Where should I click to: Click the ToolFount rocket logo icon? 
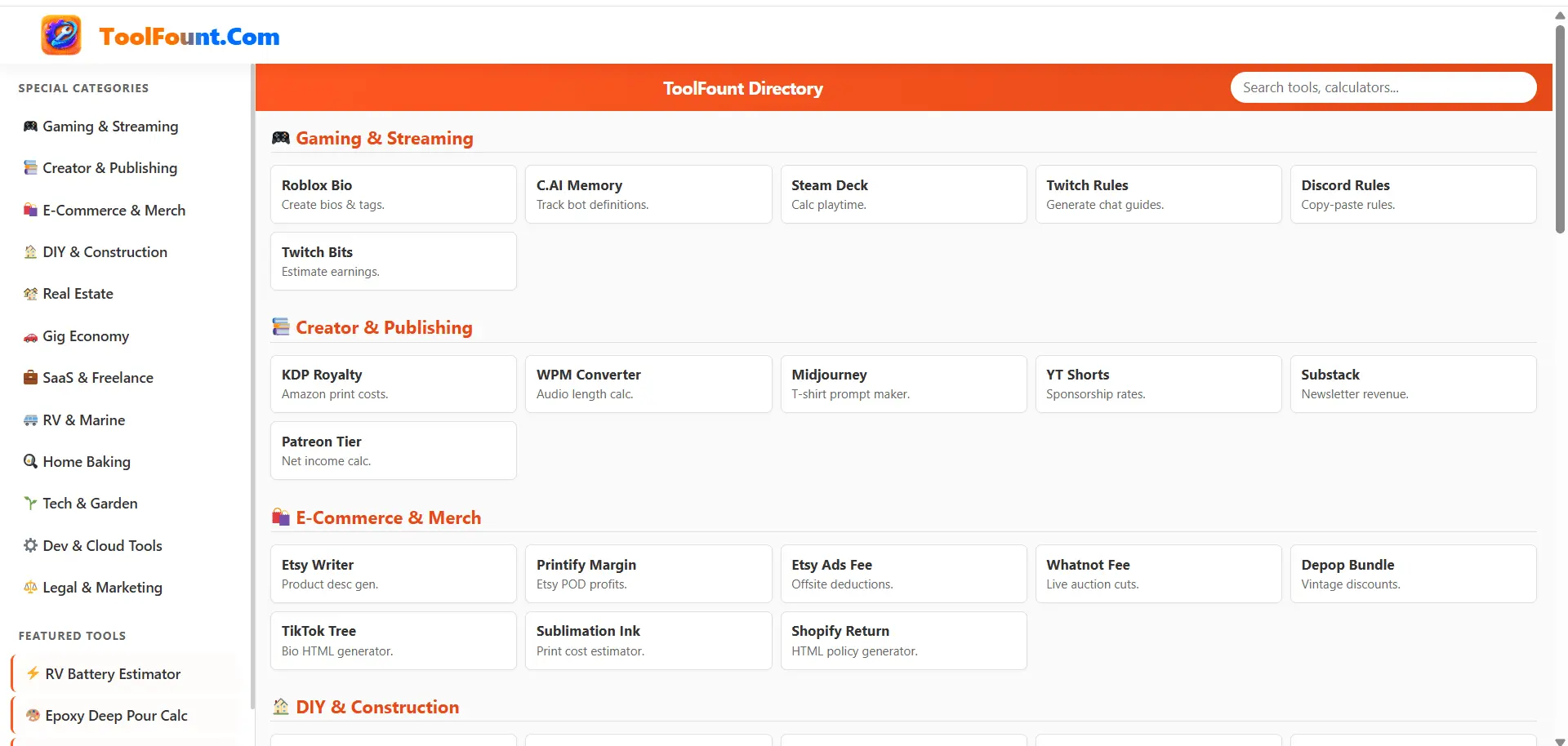coord(61,35)
